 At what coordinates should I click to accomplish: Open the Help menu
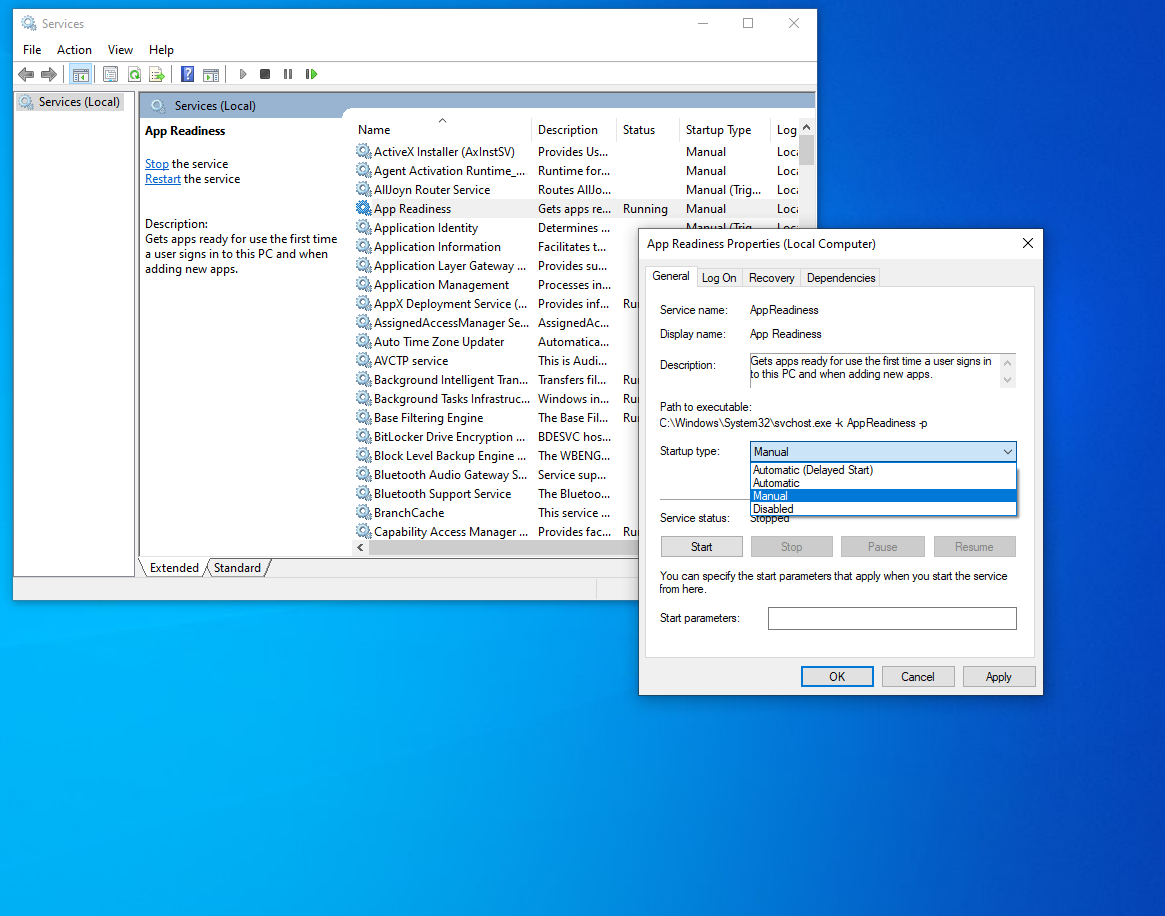pos(161,50)
